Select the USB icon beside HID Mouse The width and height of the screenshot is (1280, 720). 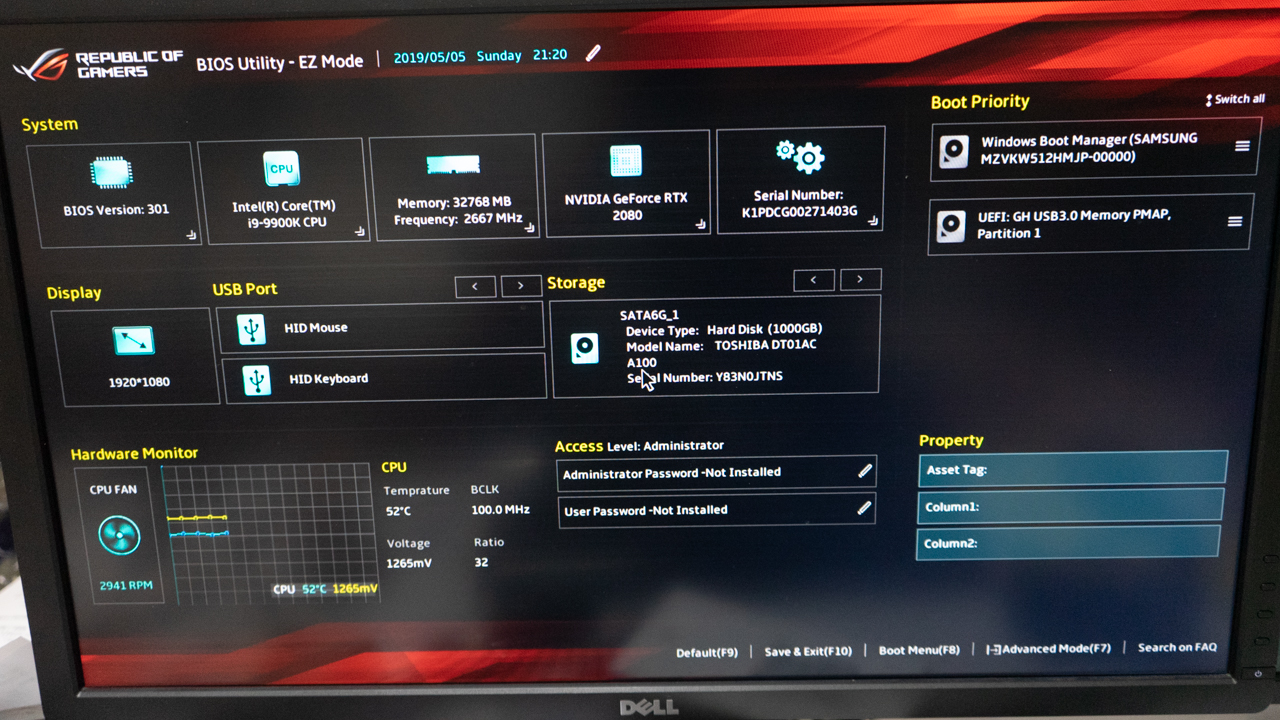(252, 329)
